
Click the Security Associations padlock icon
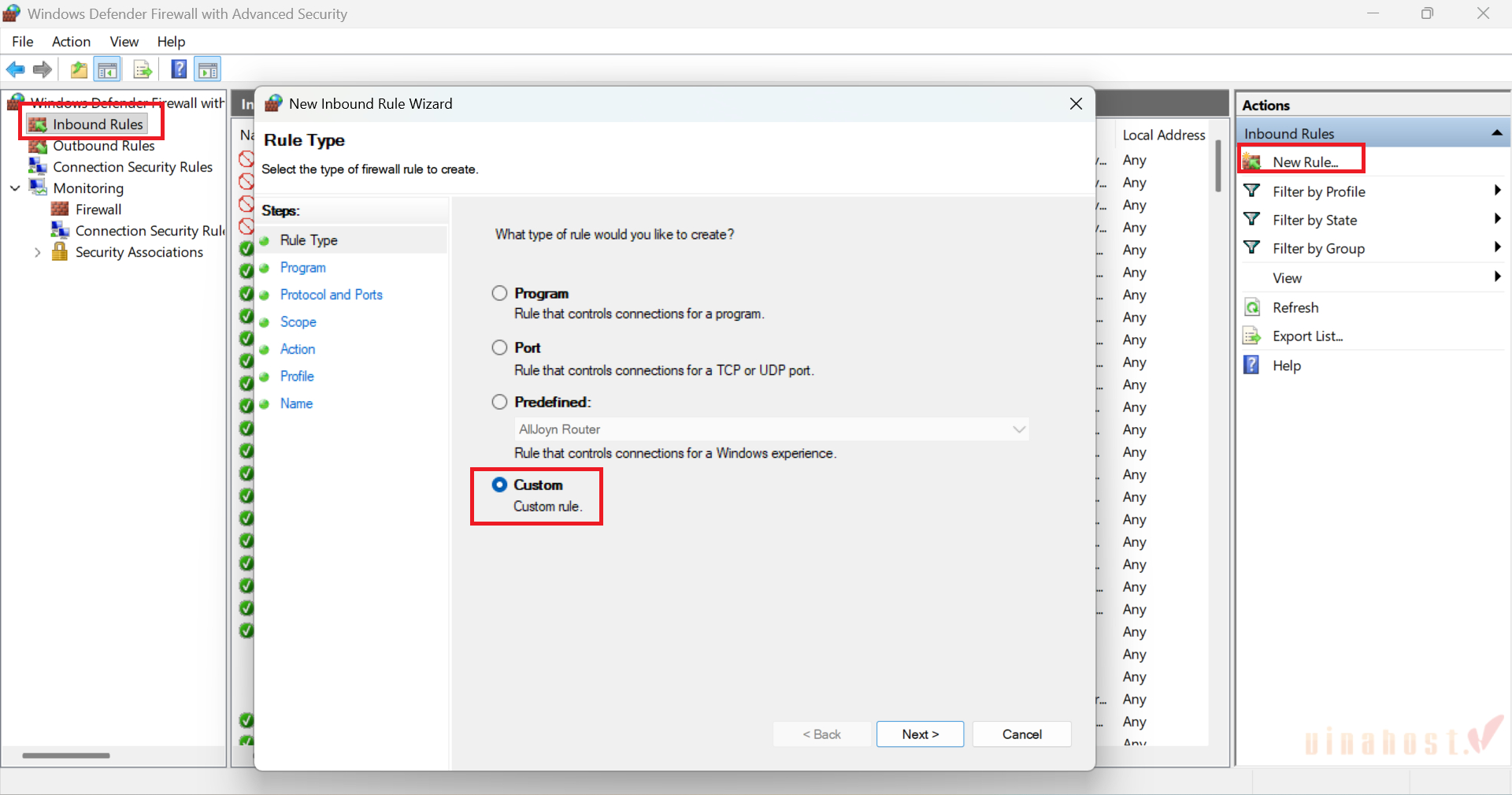pos(60,251)
